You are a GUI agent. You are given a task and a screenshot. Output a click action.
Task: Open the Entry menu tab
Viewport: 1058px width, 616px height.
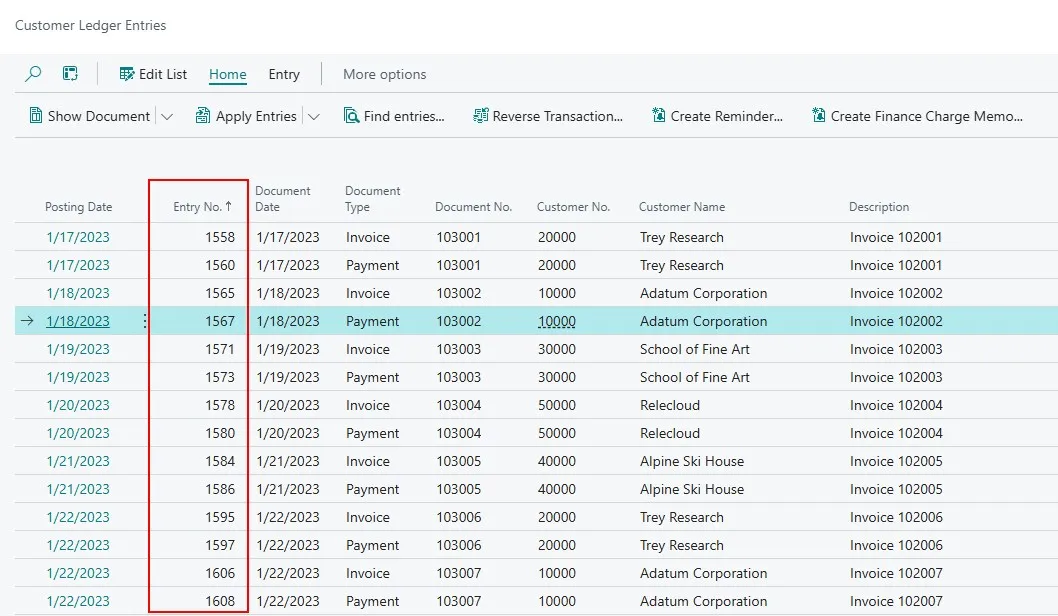[x=284, y=74]
